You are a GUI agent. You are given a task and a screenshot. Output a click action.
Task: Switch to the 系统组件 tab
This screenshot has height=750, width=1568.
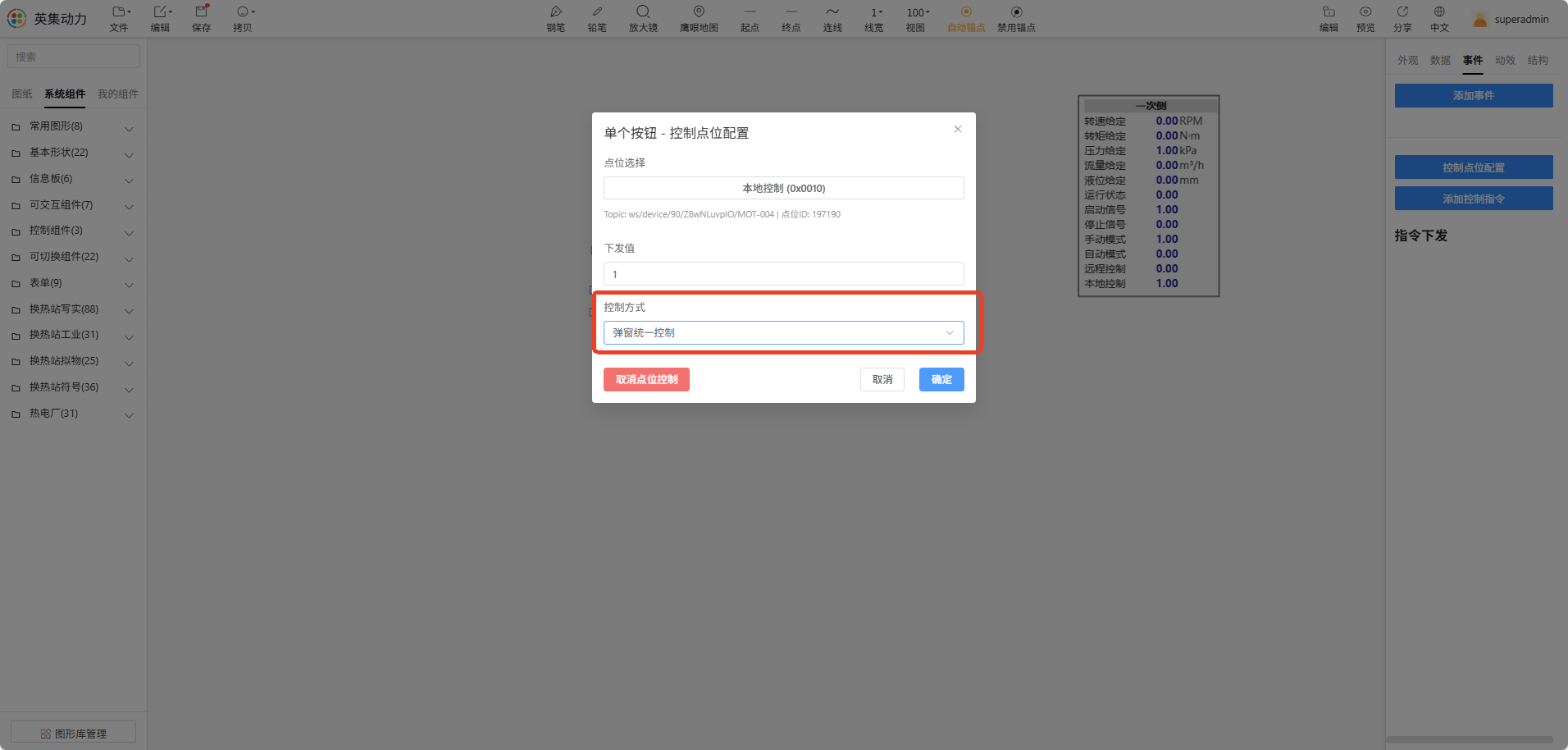tap(65, 94)
